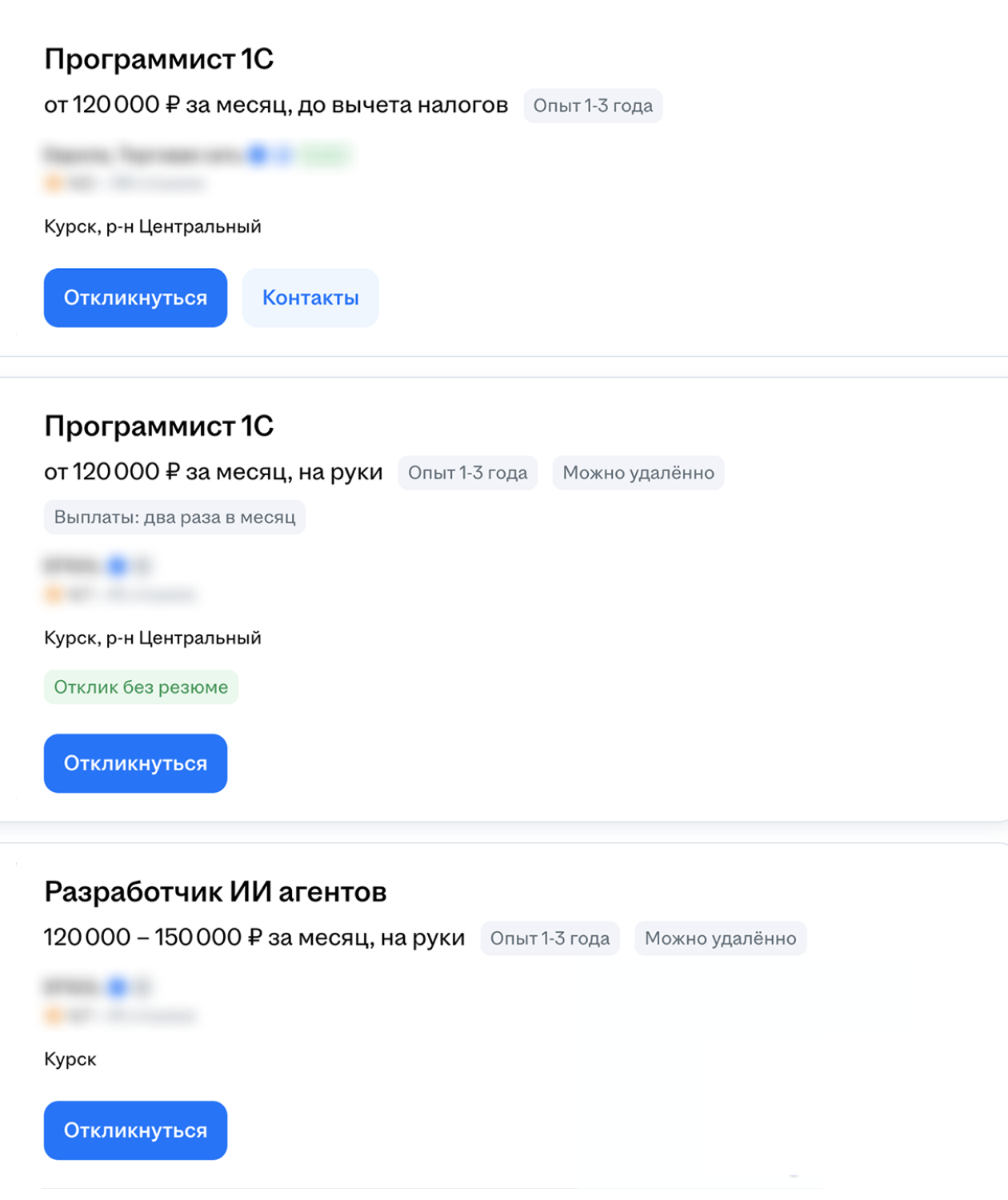Open the first Программист 1С job title
1008x1200 pixels.
click(159, 58)
